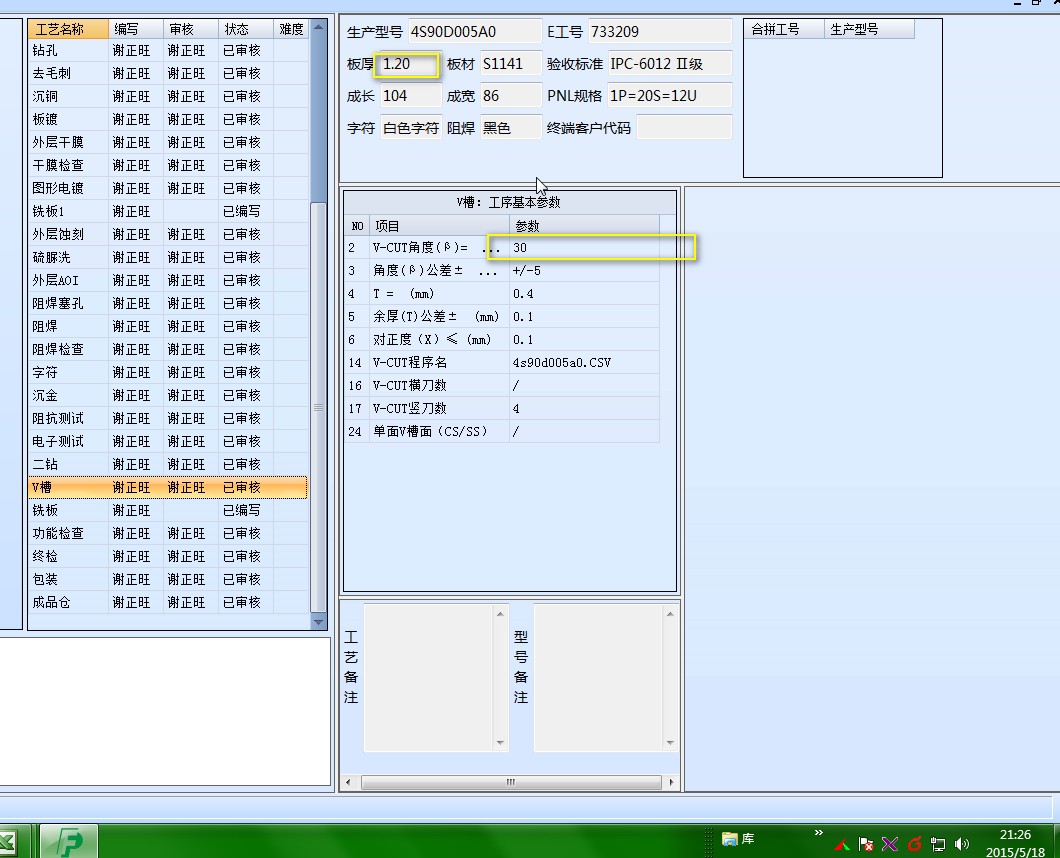Open the 库 library folder in taskbar
The height and width of the screenshot is (858, 1060).
coord(738,839)
